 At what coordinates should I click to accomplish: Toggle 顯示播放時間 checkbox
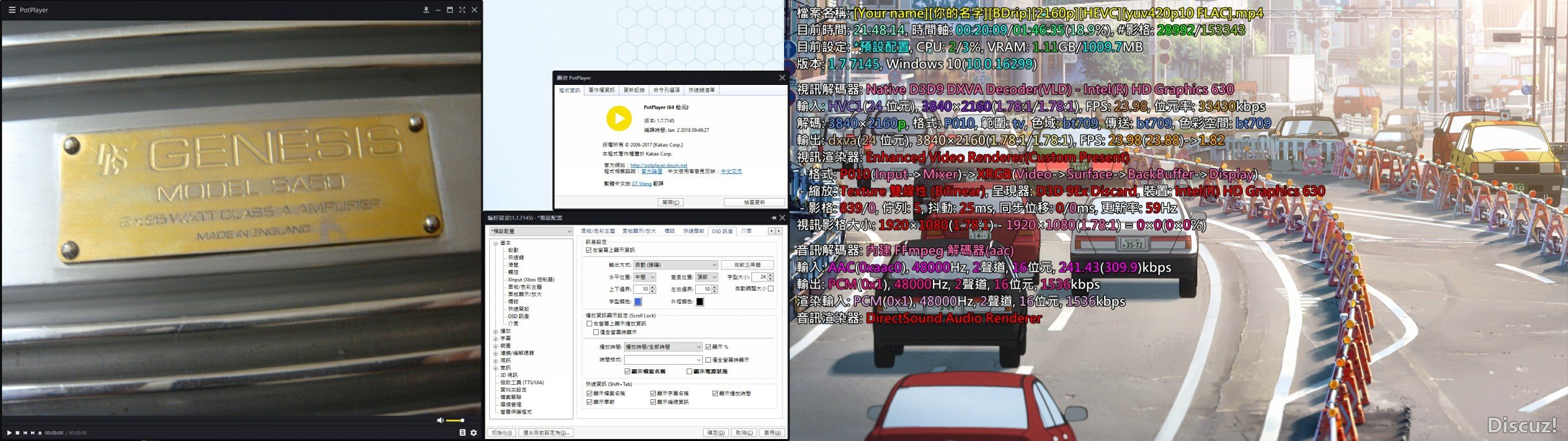(715, 393)
